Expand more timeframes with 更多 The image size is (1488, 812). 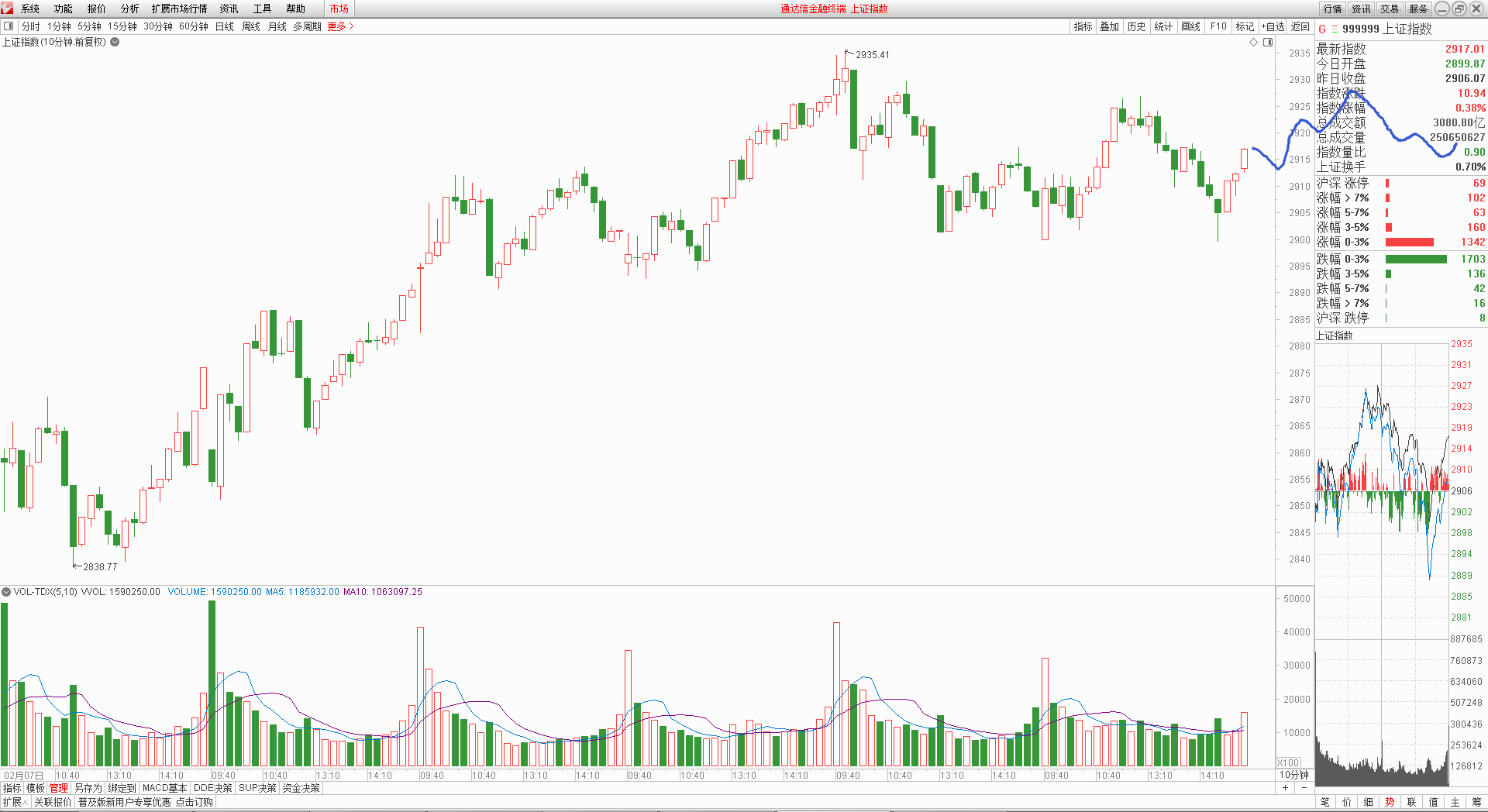(x=339, y=26)
